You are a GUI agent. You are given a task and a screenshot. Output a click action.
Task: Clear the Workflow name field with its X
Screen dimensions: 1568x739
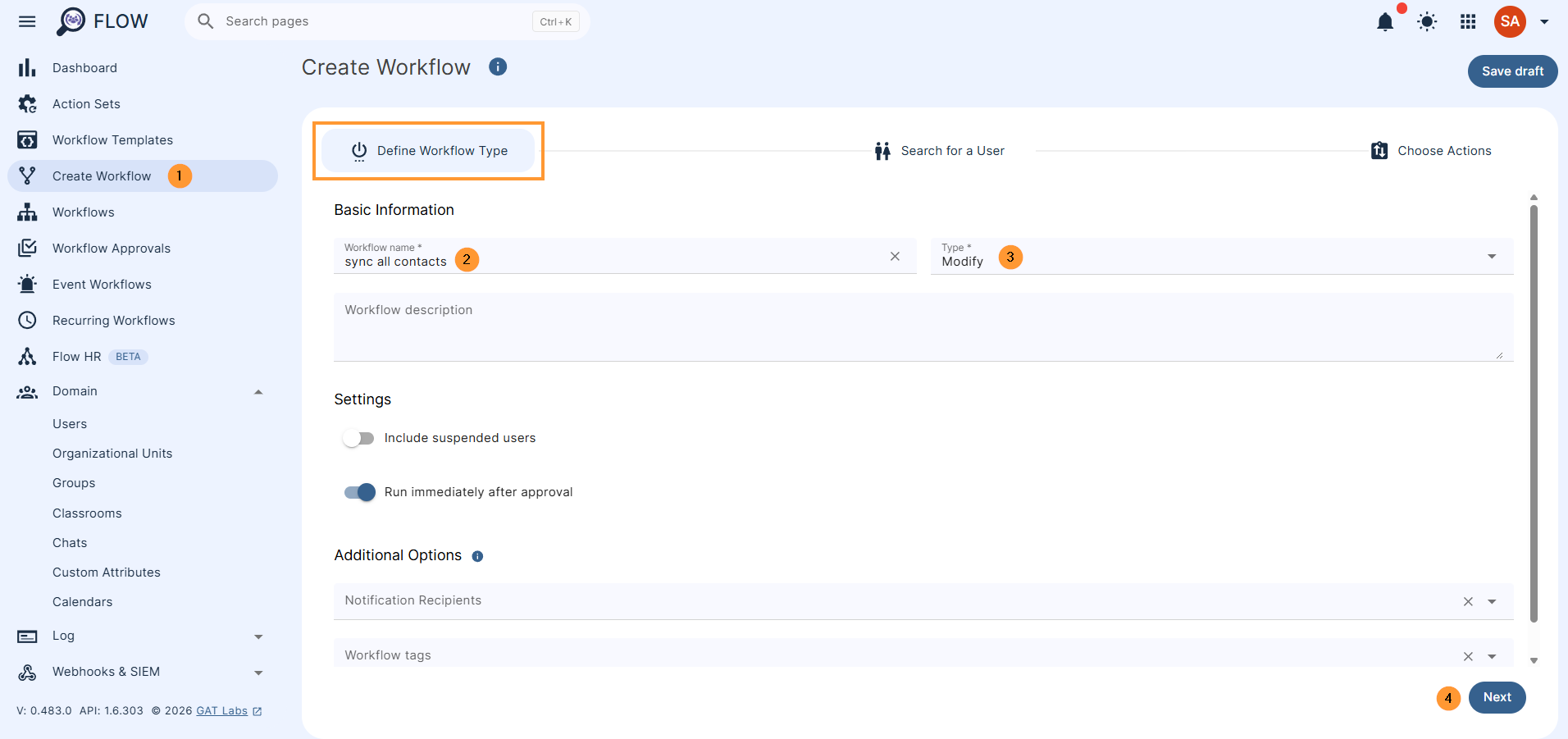895,257
